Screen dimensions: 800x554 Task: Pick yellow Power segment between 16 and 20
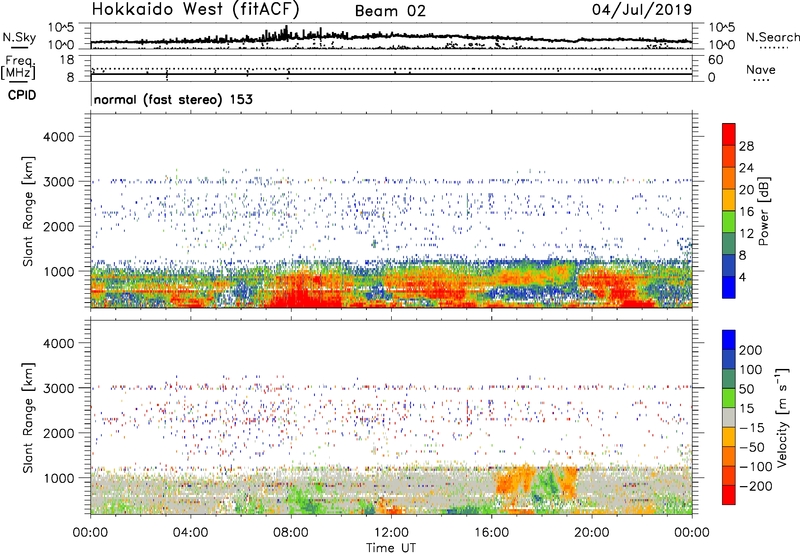[729, 199]
